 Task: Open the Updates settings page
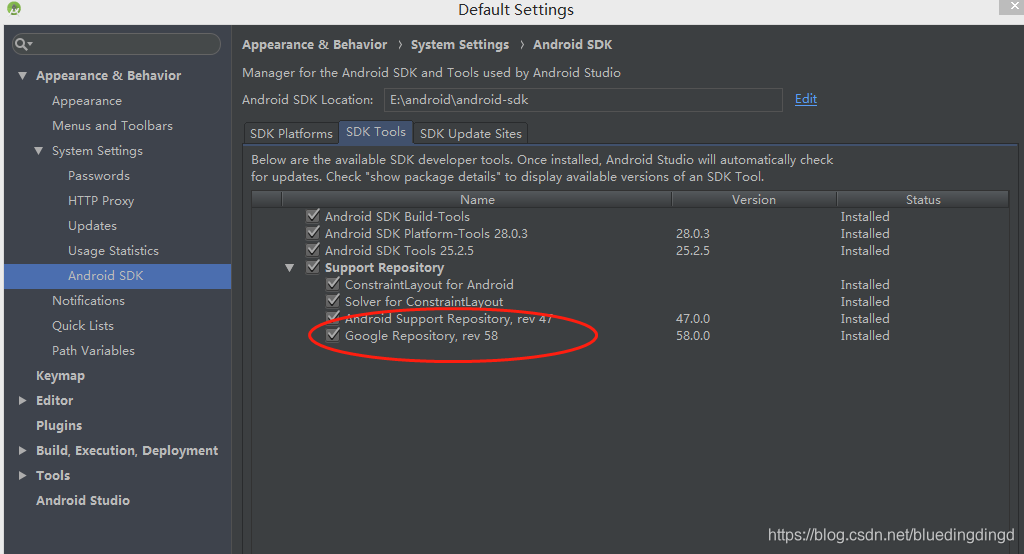[x=92, y=225]
